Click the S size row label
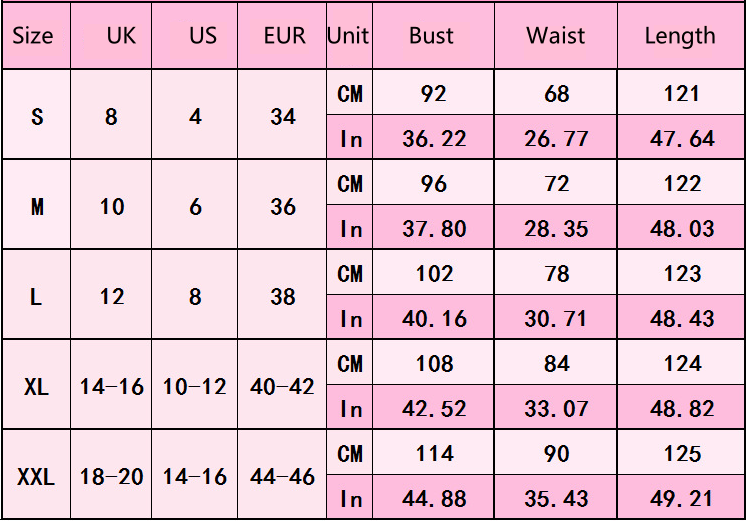Screen dimensions: 748x521 click(x=37, y=116)
